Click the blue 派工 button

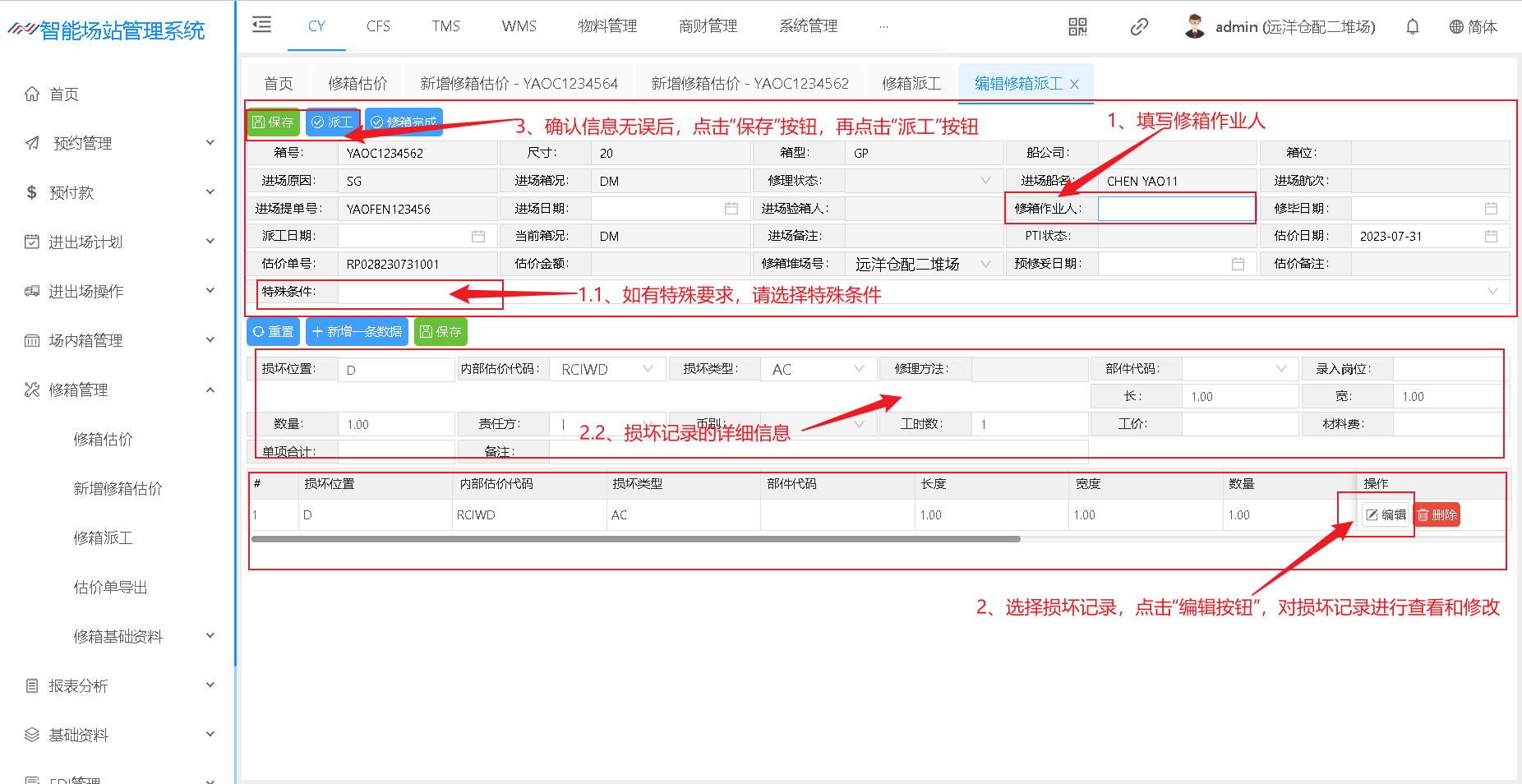click(332, 122)
